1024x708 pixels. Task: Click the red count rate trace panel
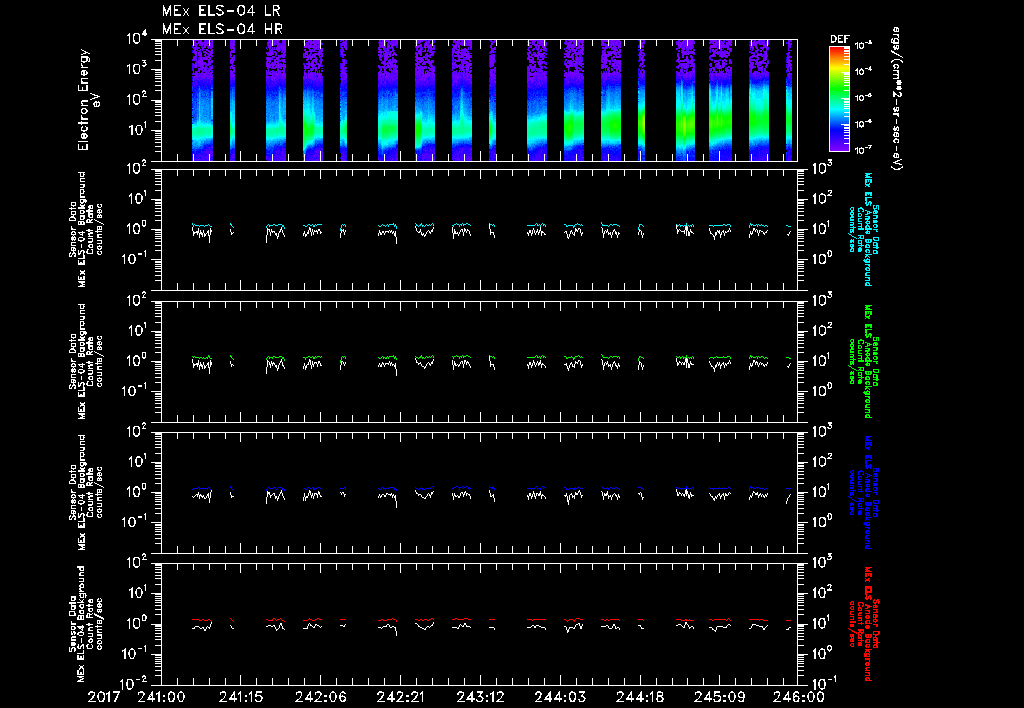[x=479, y=624]
